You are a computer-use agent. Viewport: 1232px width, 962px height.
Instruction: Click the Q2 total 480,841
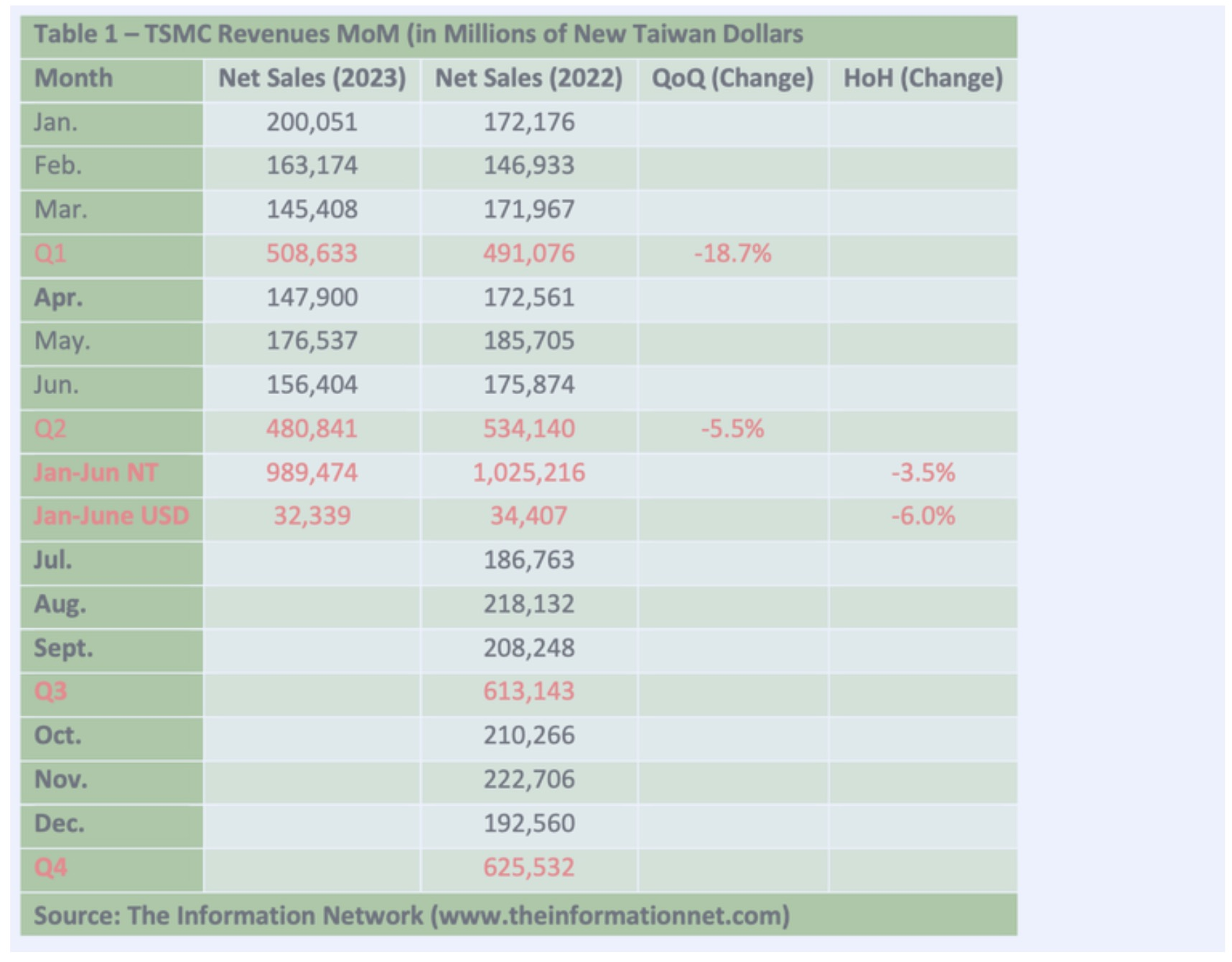[x=312, y=429]
